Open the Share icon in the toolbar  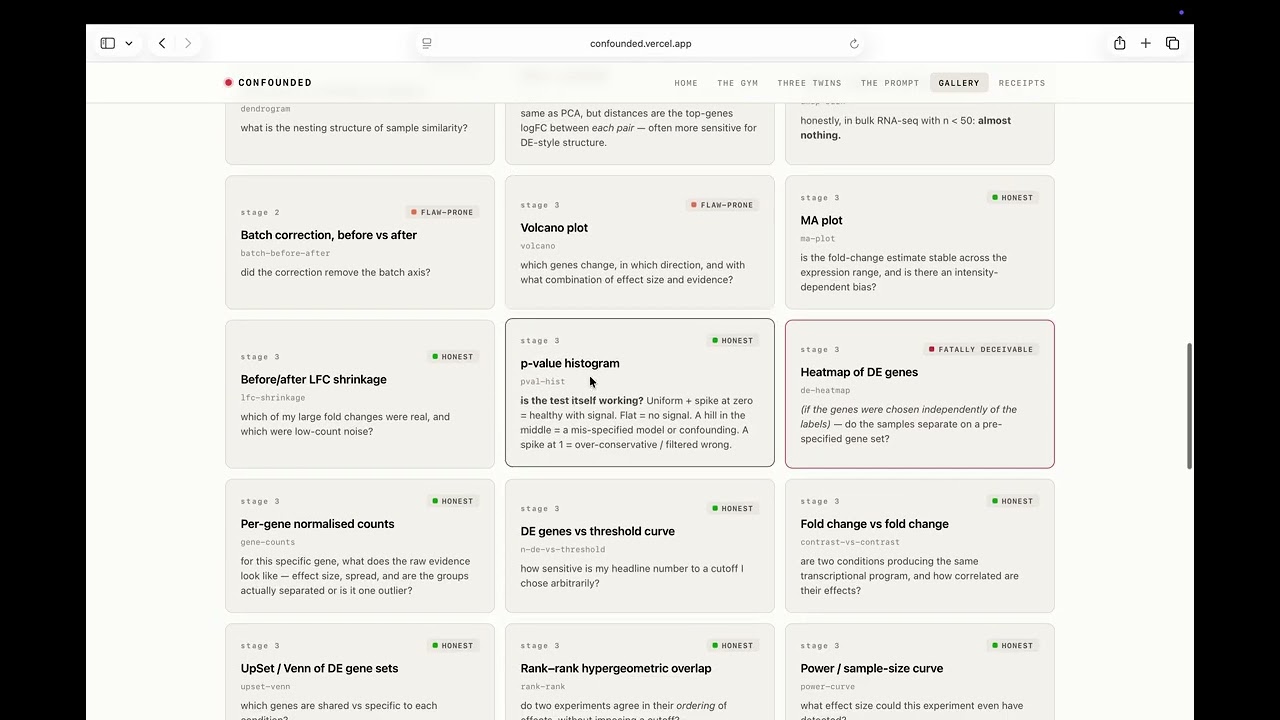(1120, 43)
